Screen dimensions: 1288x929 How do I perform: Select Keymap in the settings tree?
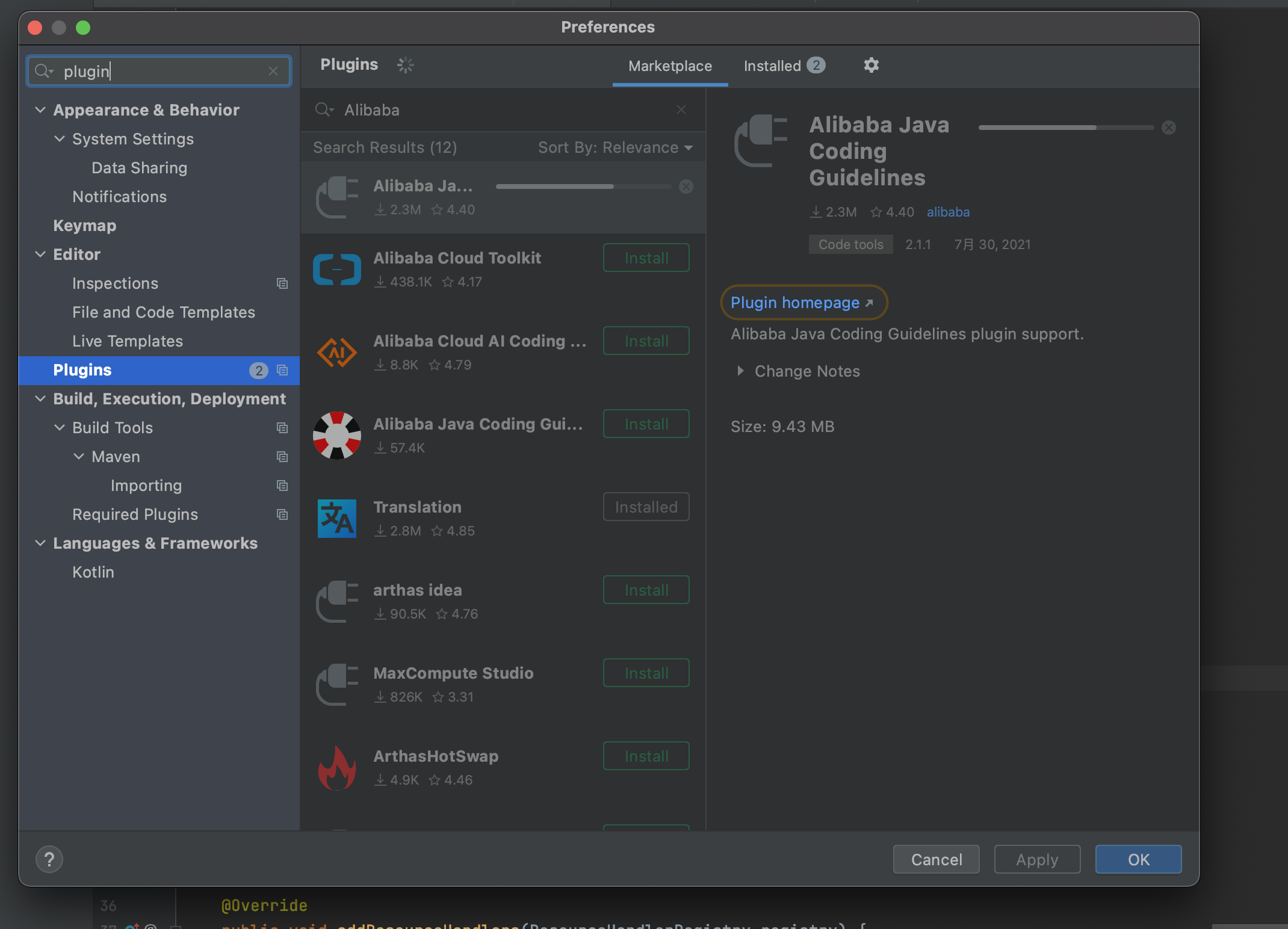(85, 226)
